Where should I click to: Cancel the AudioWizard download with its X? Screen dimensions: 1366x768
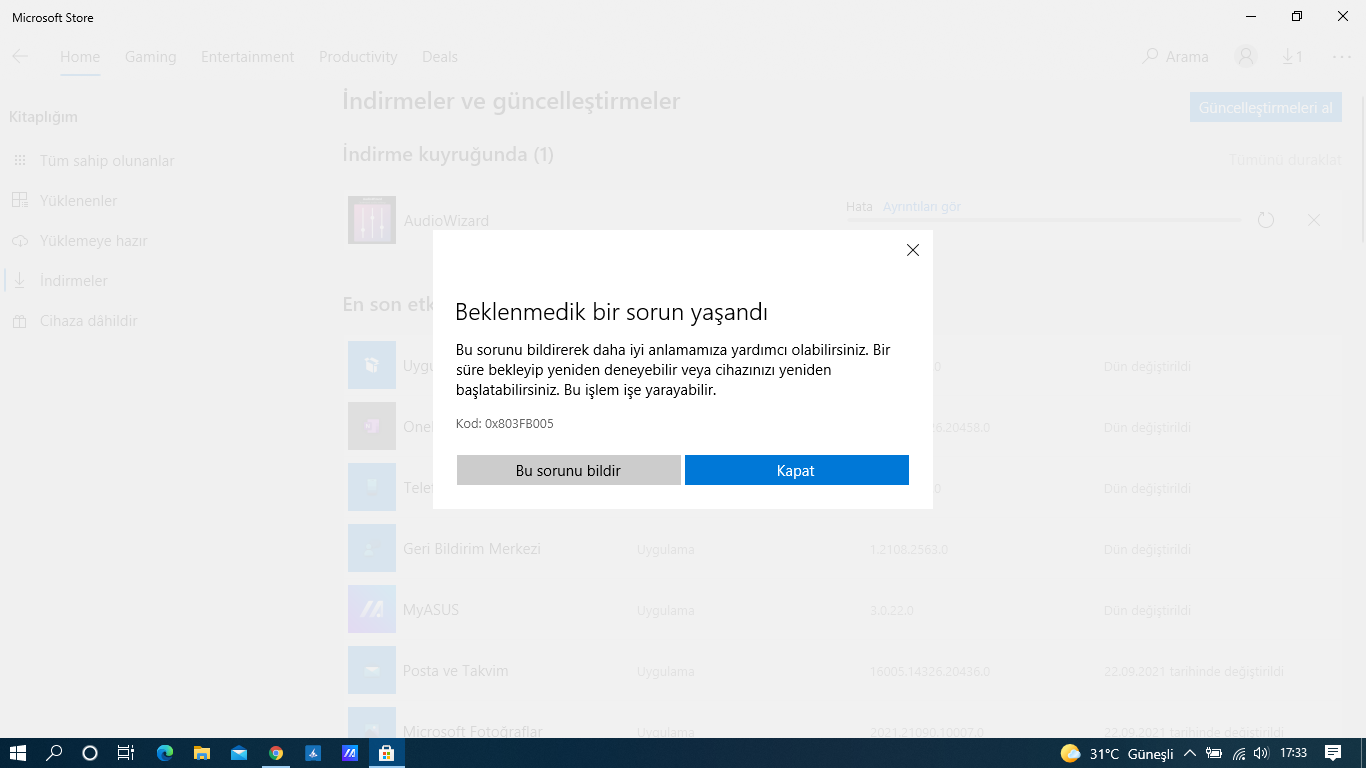pos(1314,220)
